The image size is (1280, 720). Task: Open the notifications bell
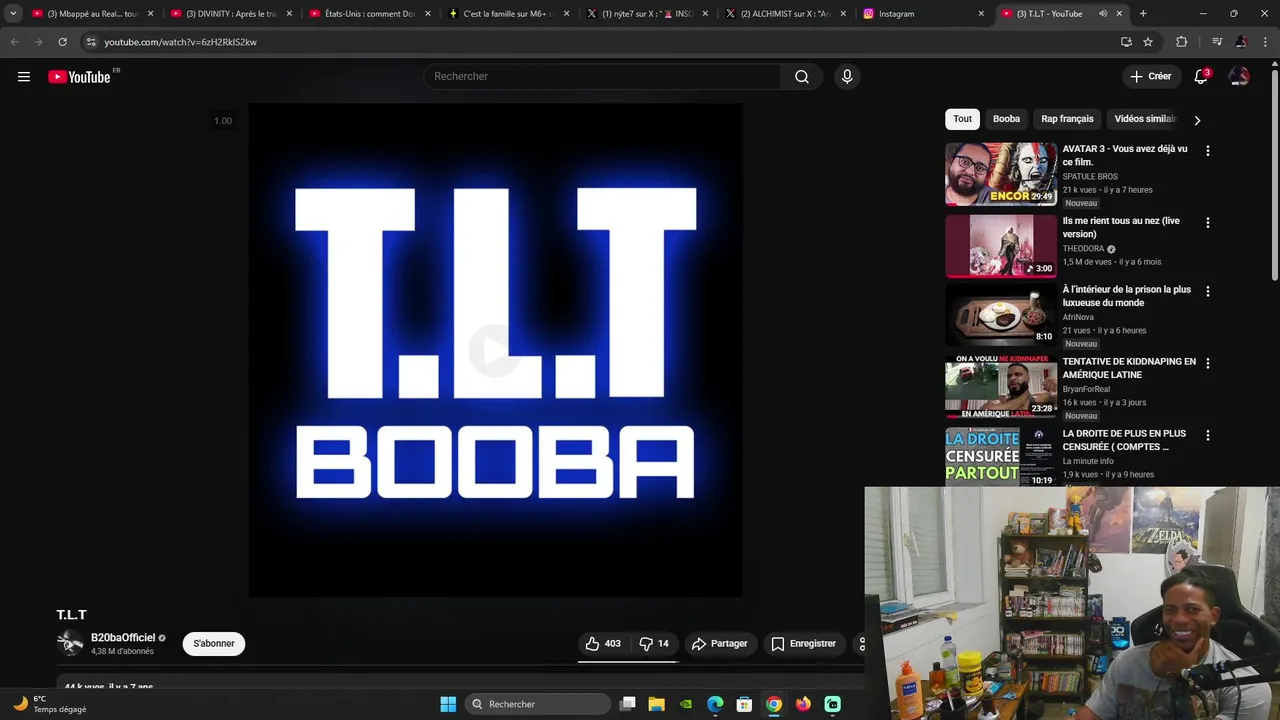point(1201,77)
